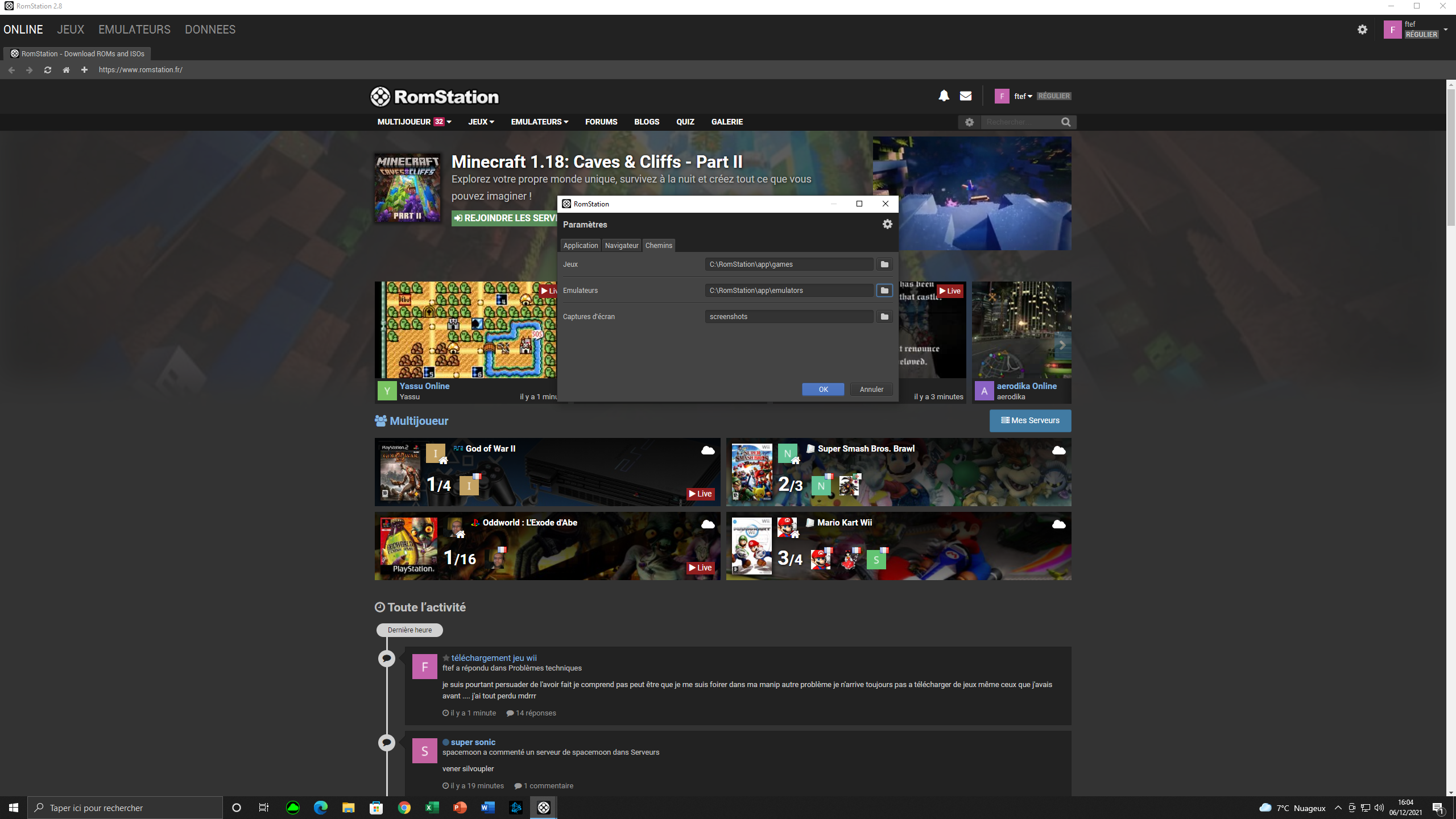Switch to the Application tab
Image resolution: width=1456 pixels, height=819 pixels.
[581, 245]
